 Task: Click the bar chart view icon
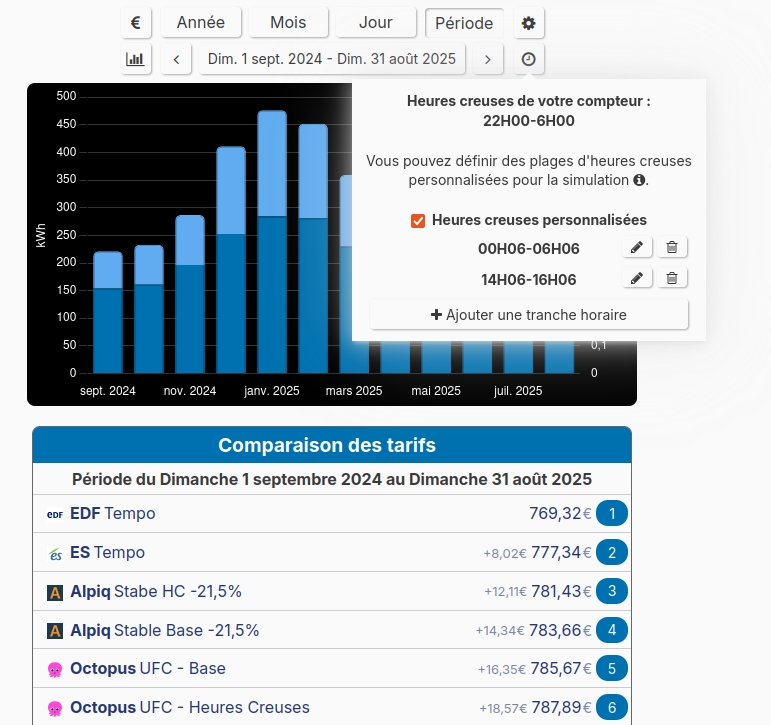[136, 59]
